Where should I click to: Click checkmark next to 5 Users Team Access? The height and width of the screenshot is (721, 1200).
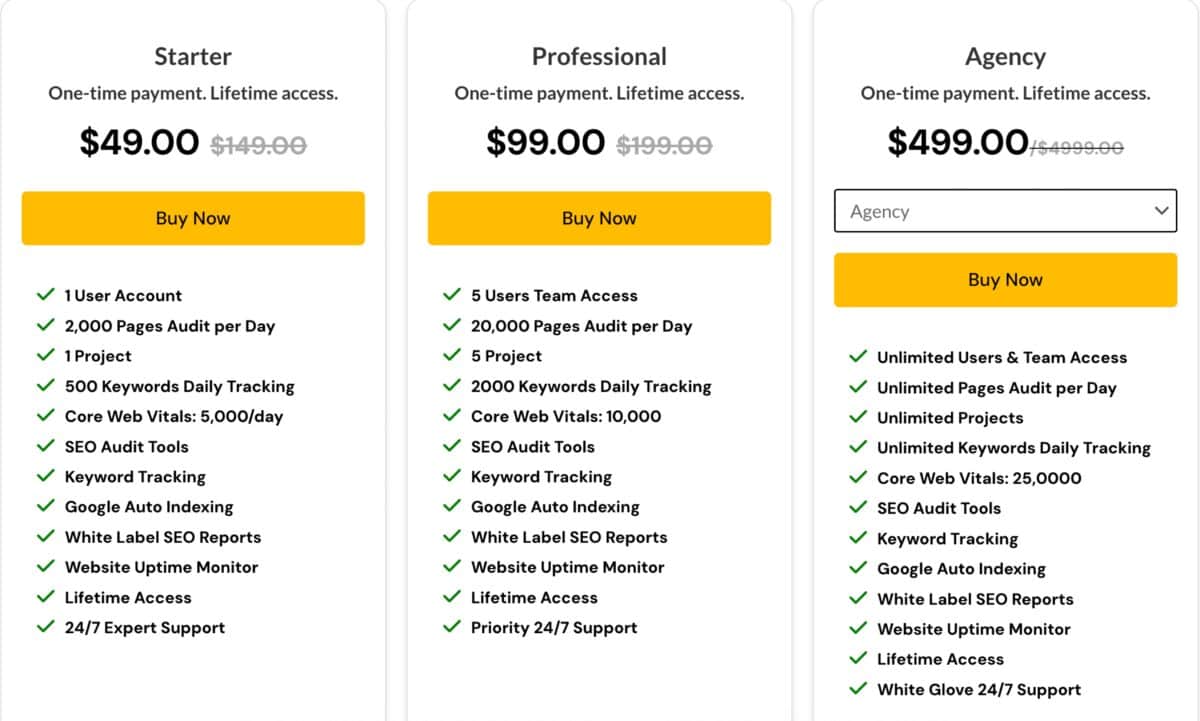451,295
